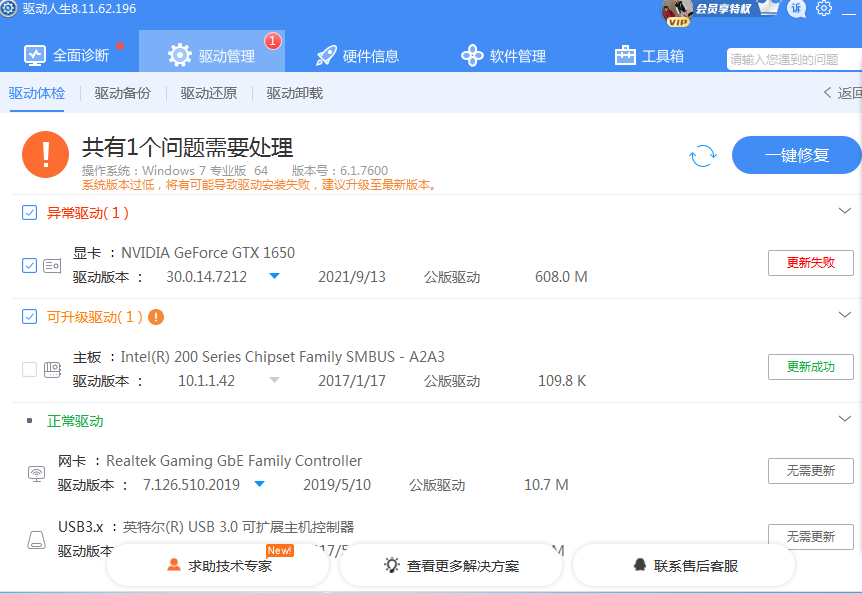
Task: Collapse the 可升级驱动 section chevron
Action: point(845,314)
